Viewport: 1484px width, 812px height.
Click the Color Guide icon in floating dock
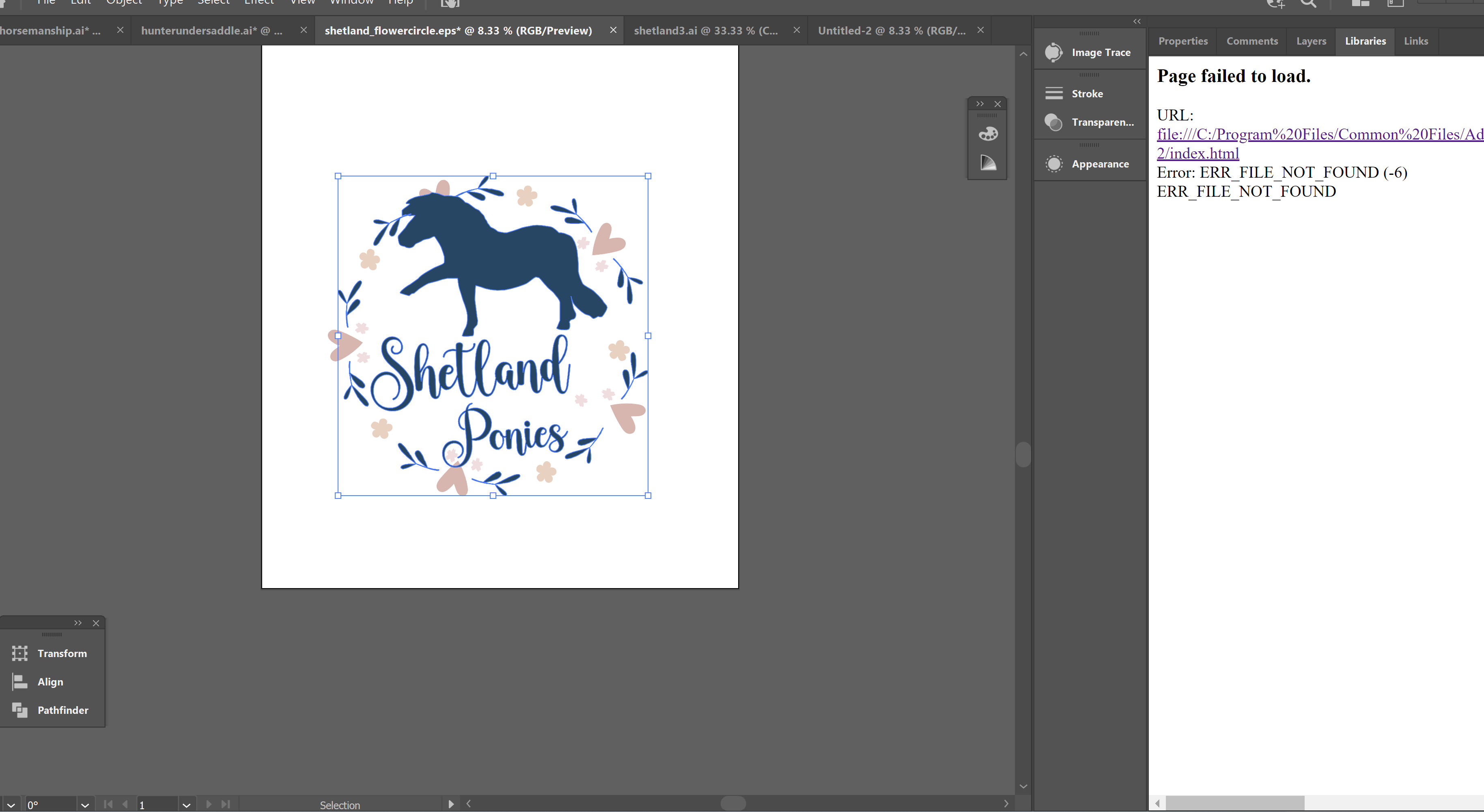coord(988,163)
